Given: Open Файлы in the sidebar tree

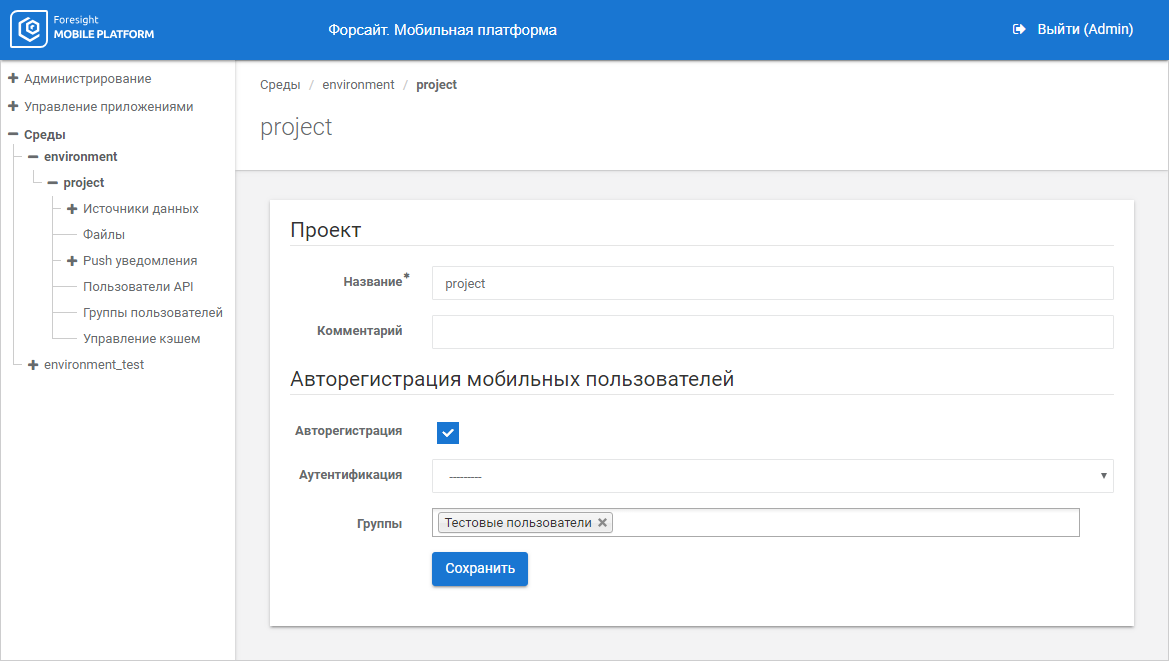Looking at the screenshot, I should tap(104, 235).
